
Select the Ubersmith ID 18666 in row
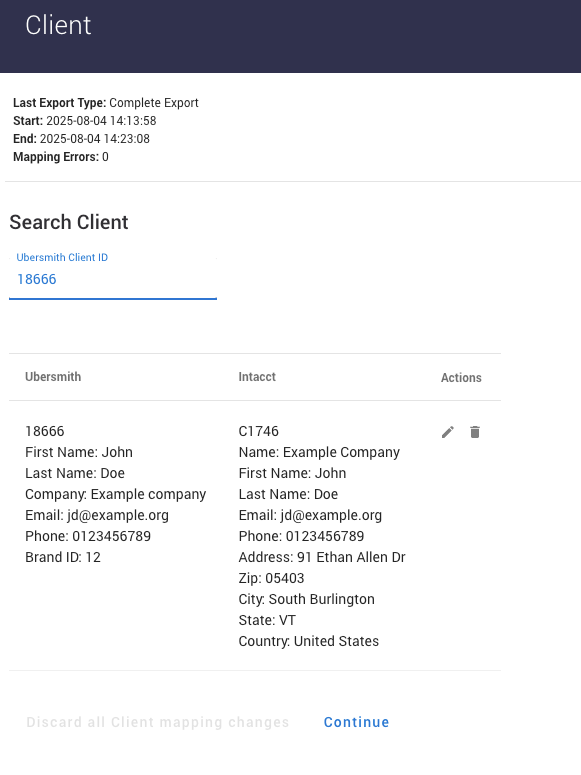[45, 431]
